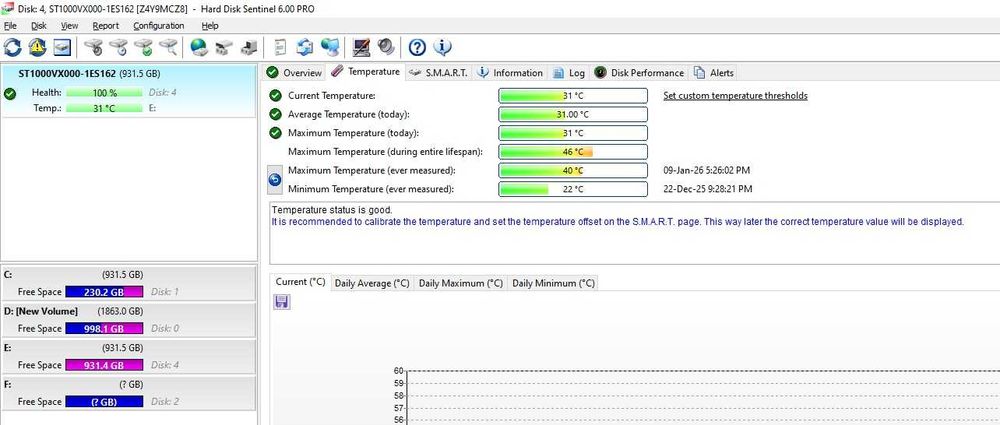Select the ST1000VX000-1ES162 disk entry
This screenshot has width=1000, height=425.
pyautogui.click(x=128, y=90)
